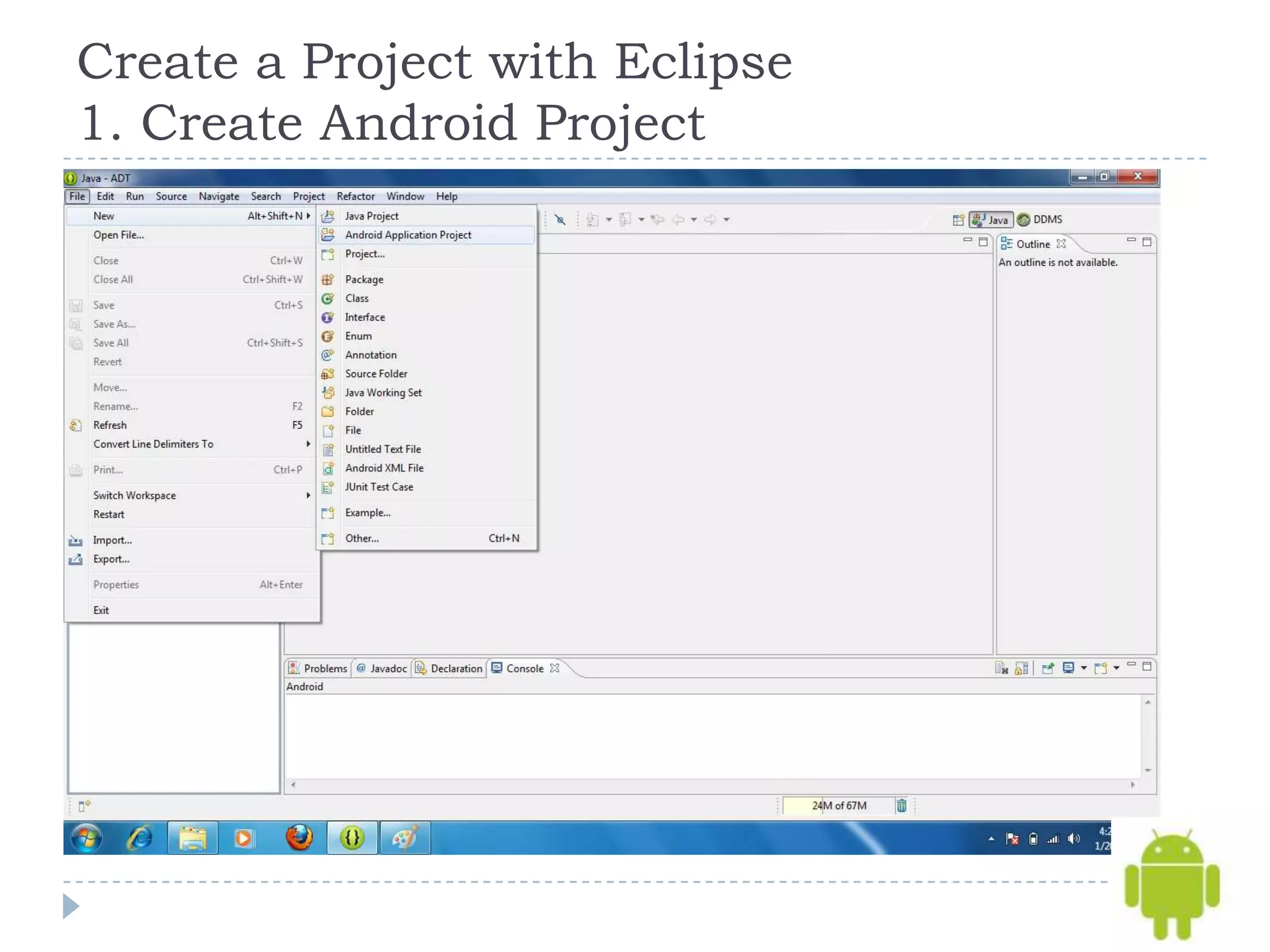This screenshot has height=952, width=1270.
Task: Switch to the Java perspective
Action: (x=991, y=219)
